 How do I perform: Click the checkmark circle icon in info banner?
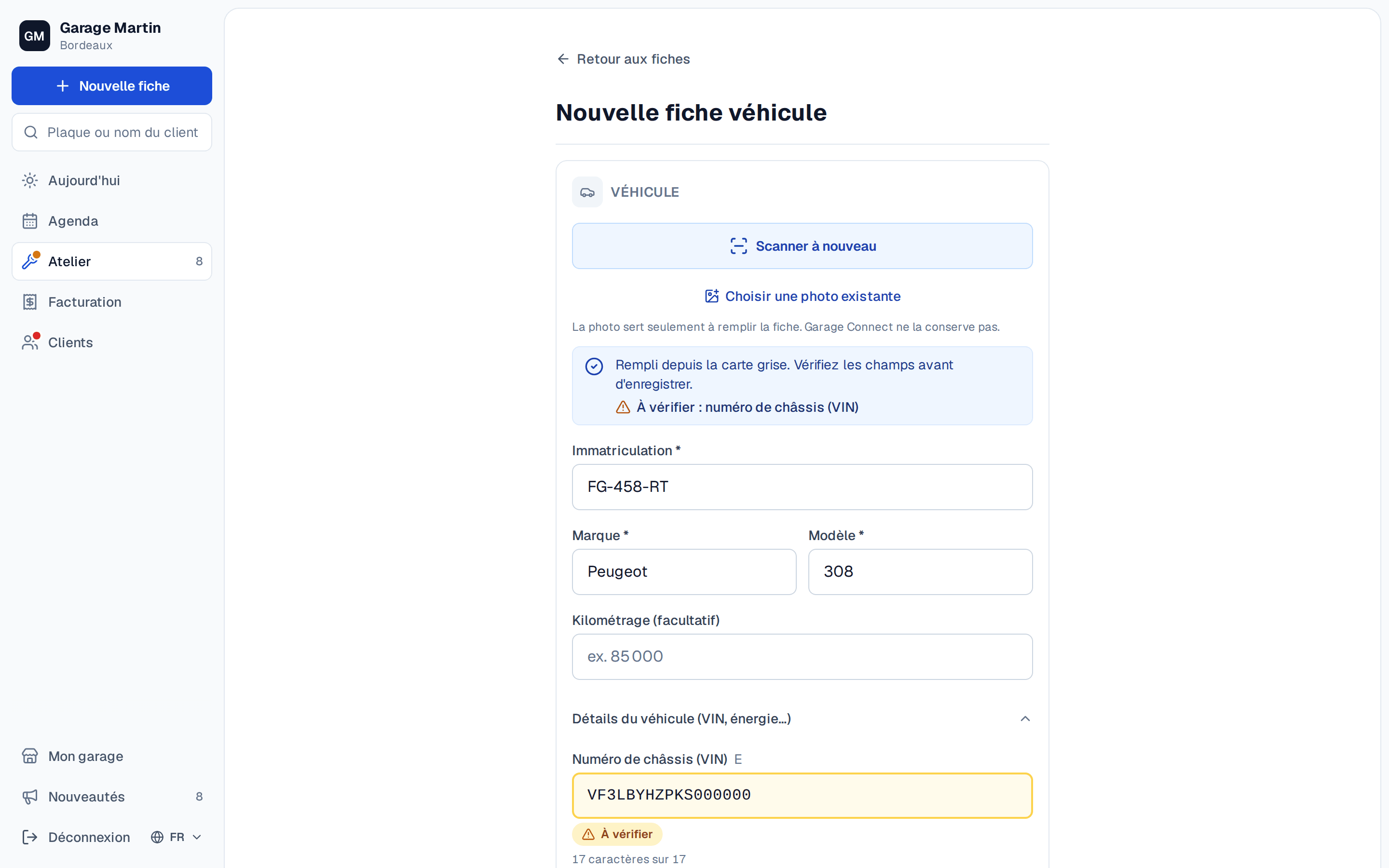(594, 366)
